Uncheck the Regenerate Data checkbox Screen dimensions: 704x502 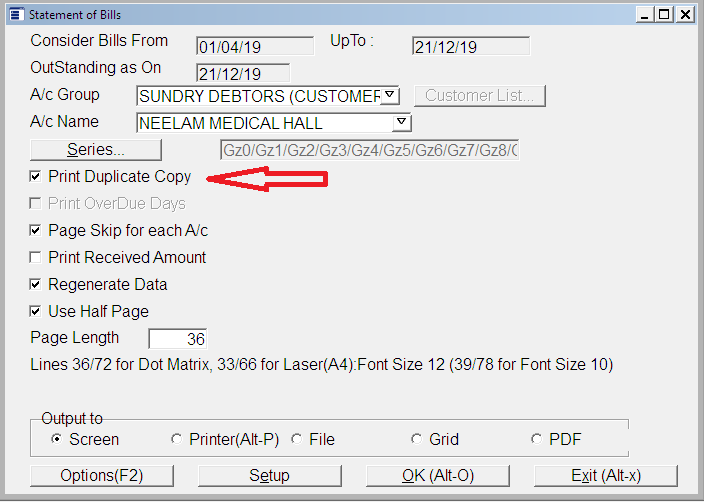35,284
